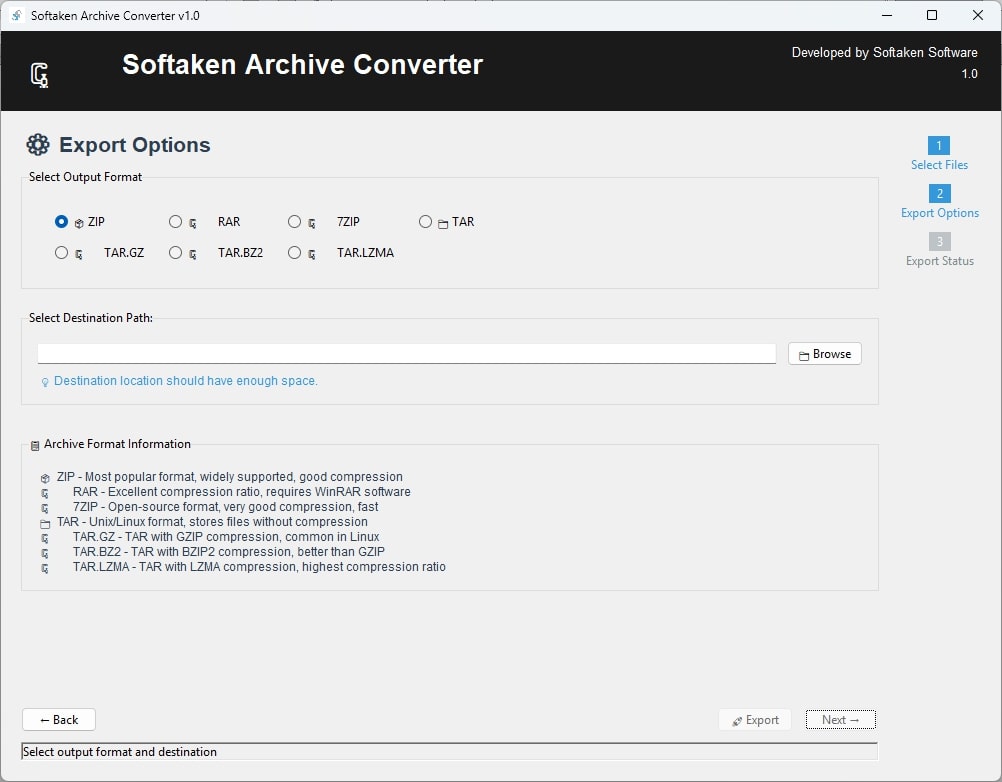The image size is (1002, 782).
Task: Click the RAR archive icon in format list
Action: (x=194, y=222)
